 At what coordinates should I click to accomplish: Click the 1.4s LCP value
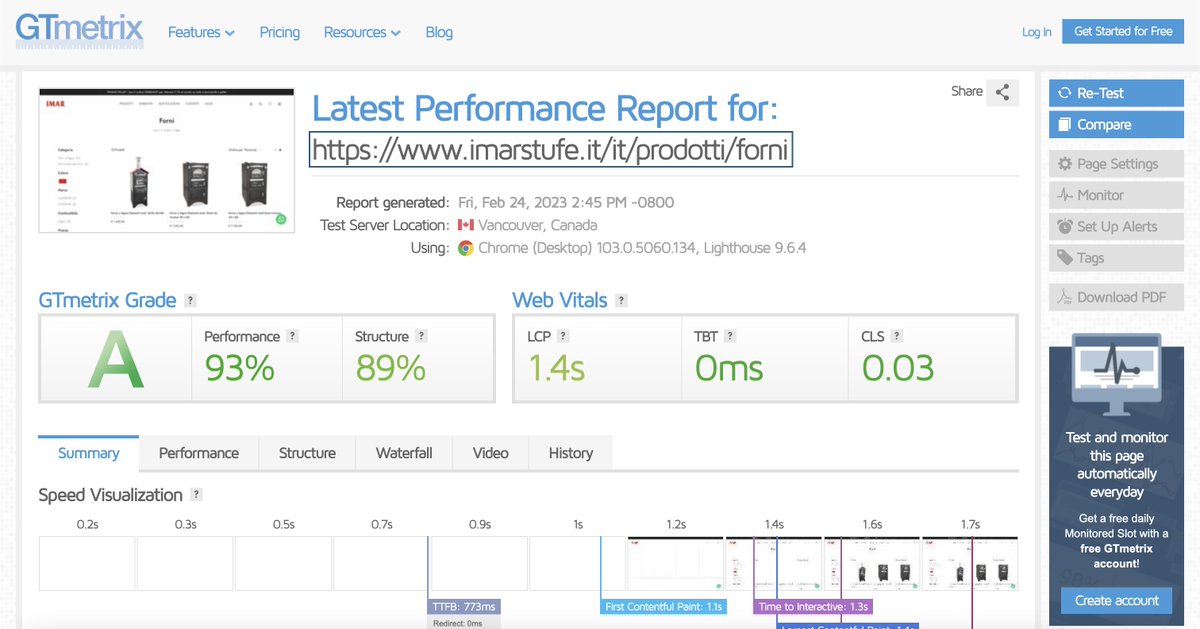pyautogui.click(x=556, y=369)
